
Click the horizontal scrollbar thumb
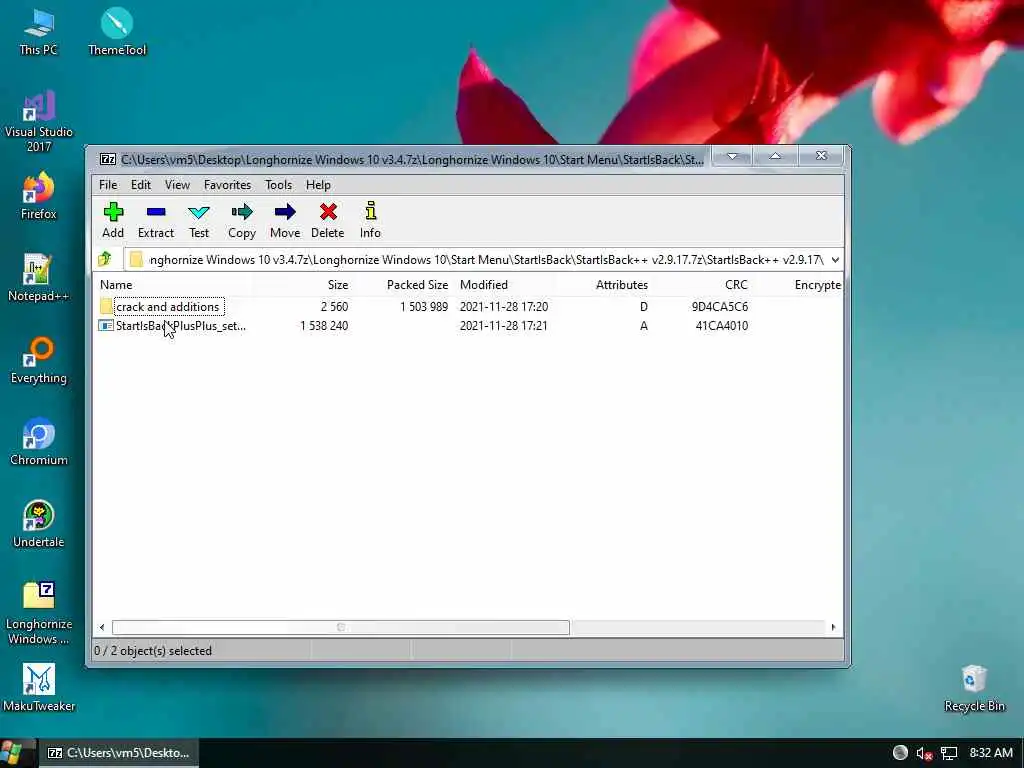point(341,627)
